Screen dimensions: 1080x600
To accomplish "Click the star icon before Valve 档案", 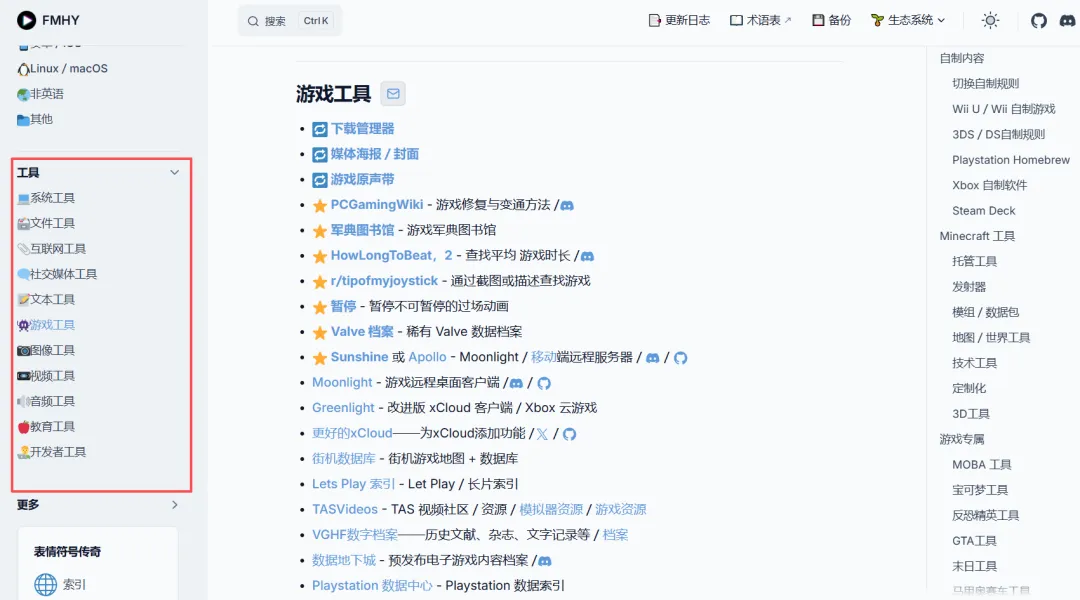I will 320,333.
